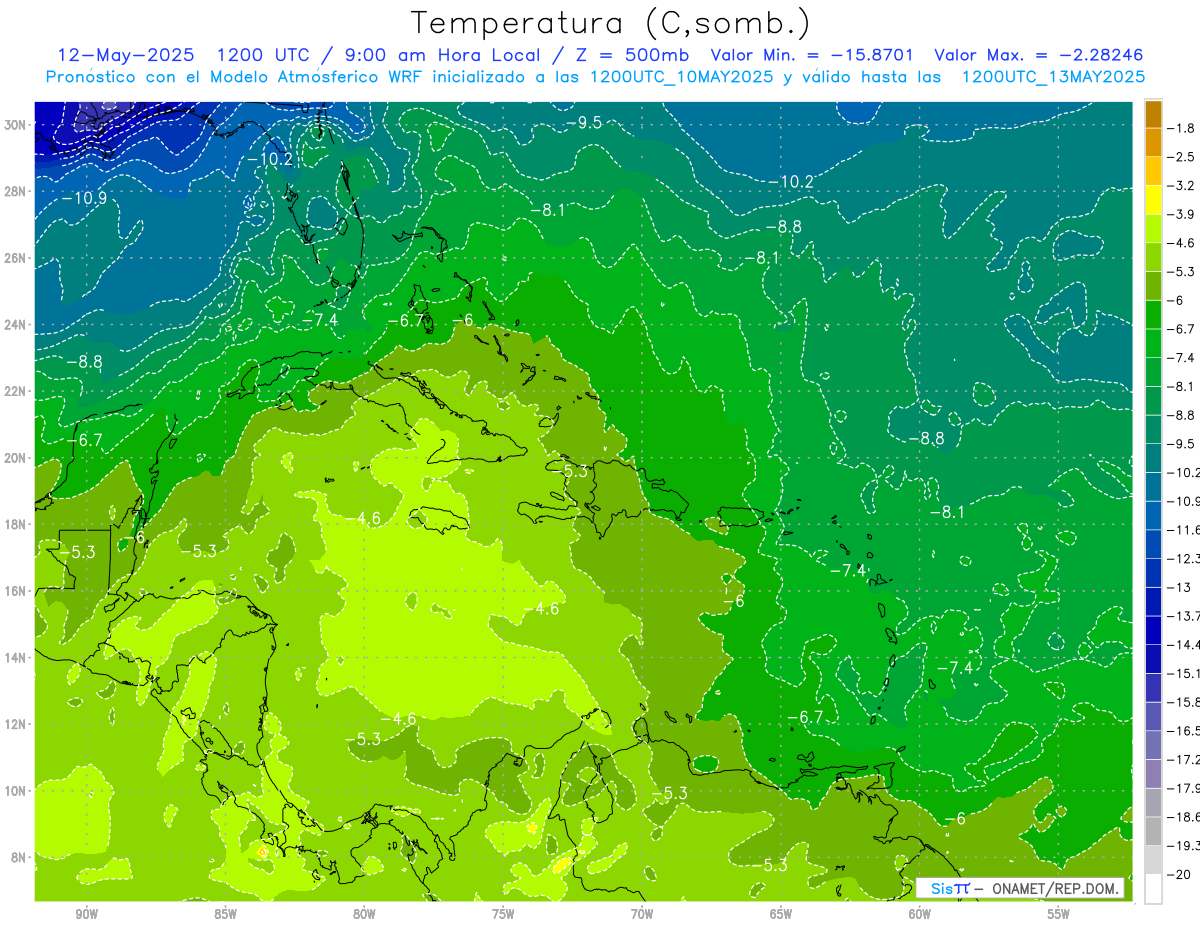Click the 60W longitude axis label
Viewport: 1200px width, 927px height.
point(920,914)
